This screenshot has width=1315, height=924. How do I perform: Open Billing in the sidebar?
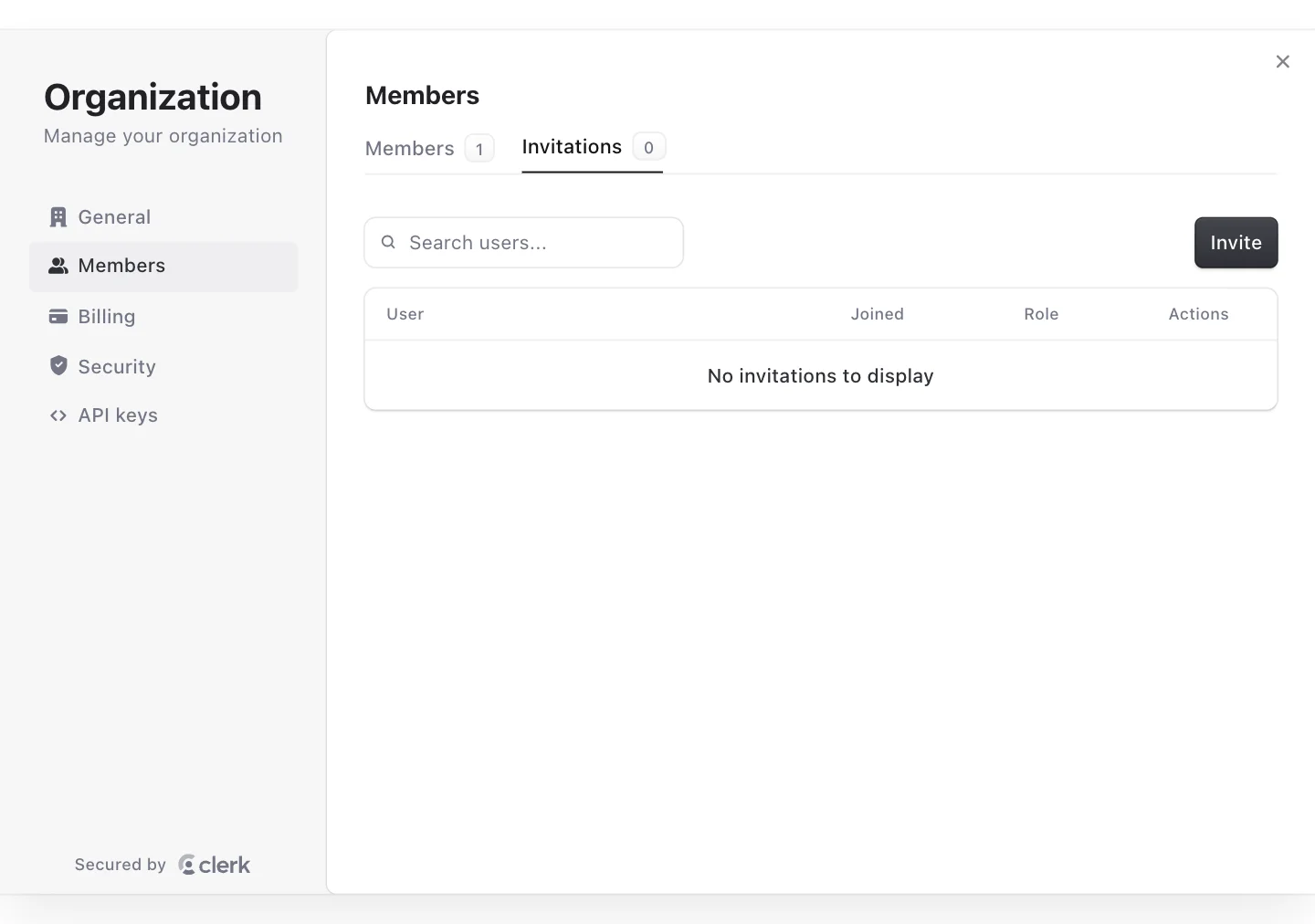[163, 317]
